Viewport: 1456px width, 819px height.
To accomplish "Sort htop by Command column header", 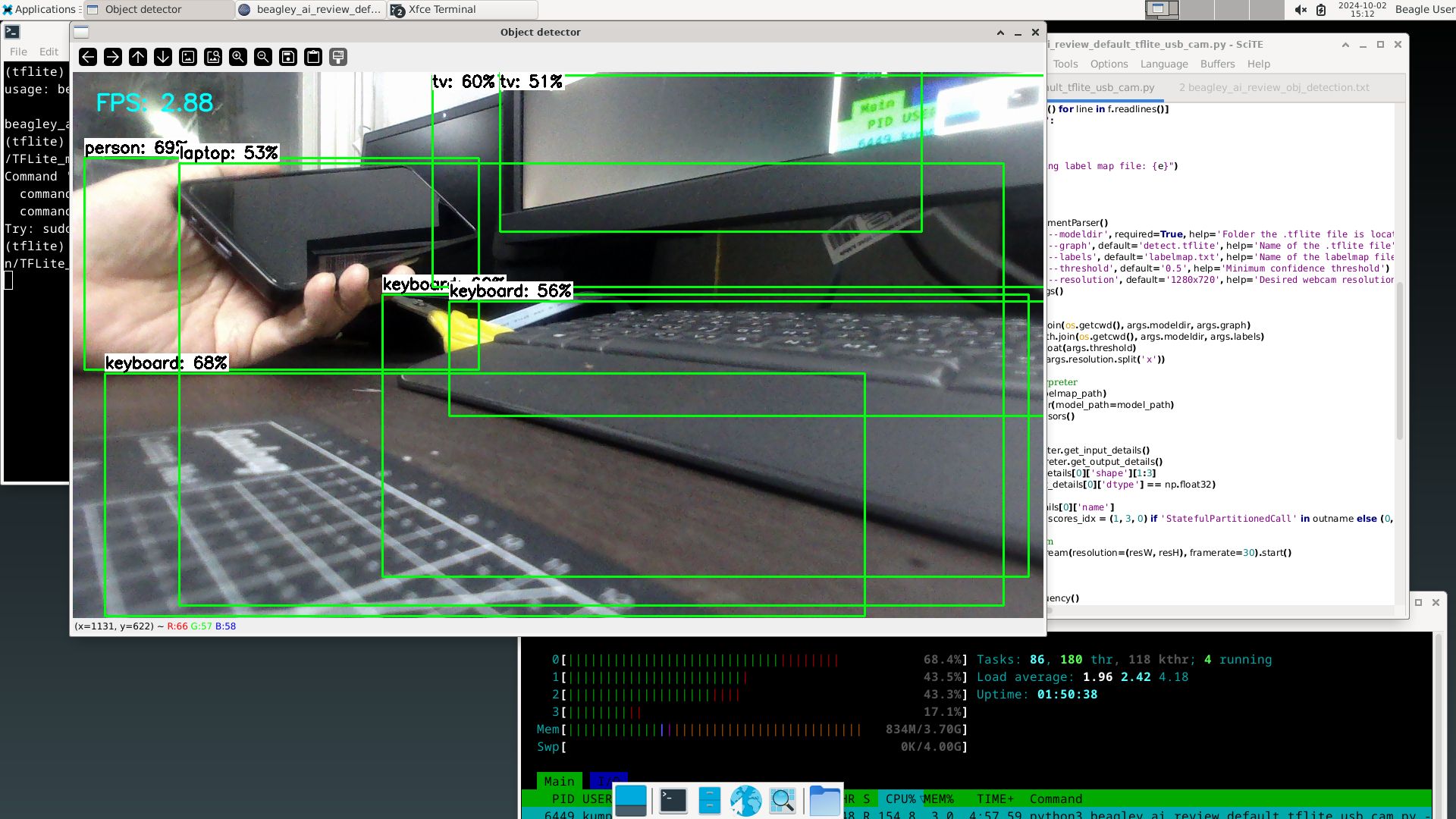I will pyautogui.click(x=1056, y=799).
